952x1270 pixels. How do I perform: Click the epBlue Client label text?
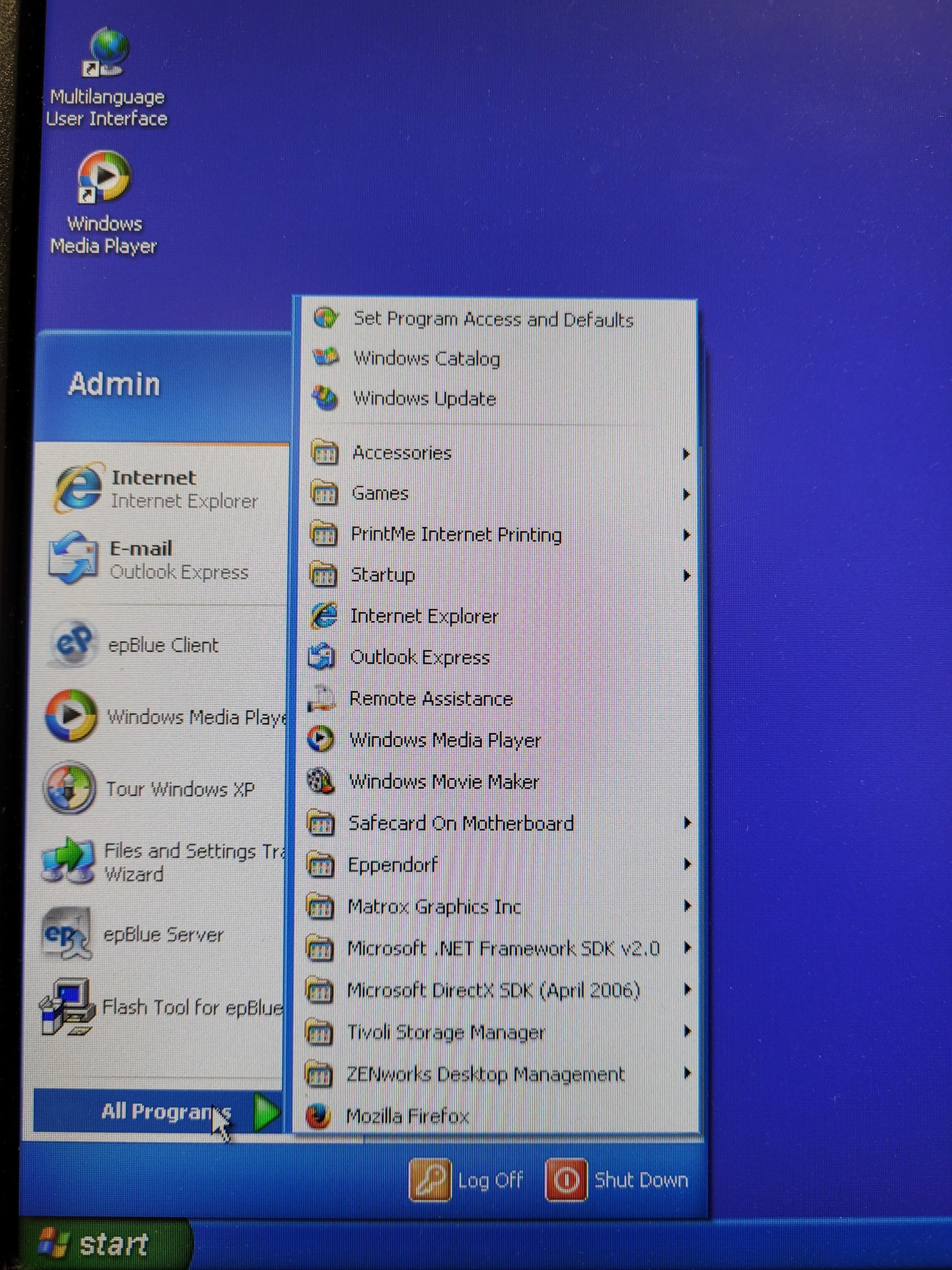coord(163,645)
